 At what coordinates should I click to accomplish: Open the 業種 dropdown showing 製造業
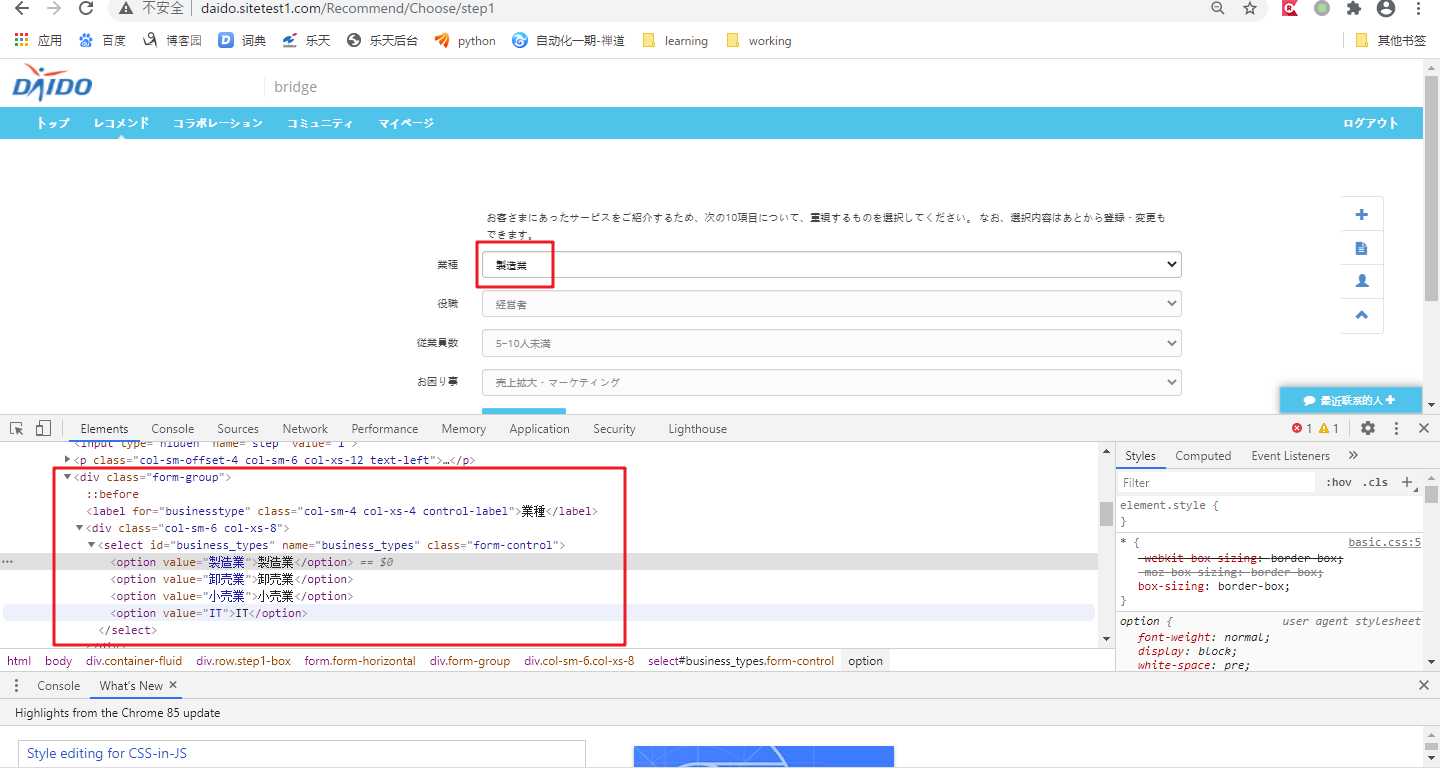[831, 265]
